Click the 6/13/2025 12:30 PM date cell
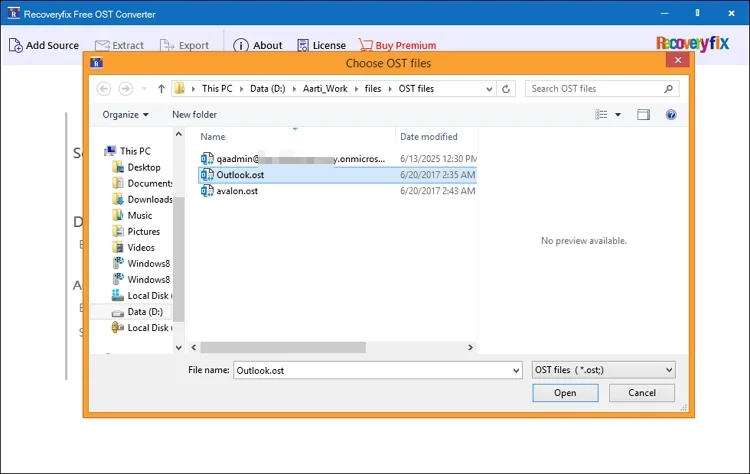Image resolution: width=750 pixels, height=474 pixels. tap(438, 159)
